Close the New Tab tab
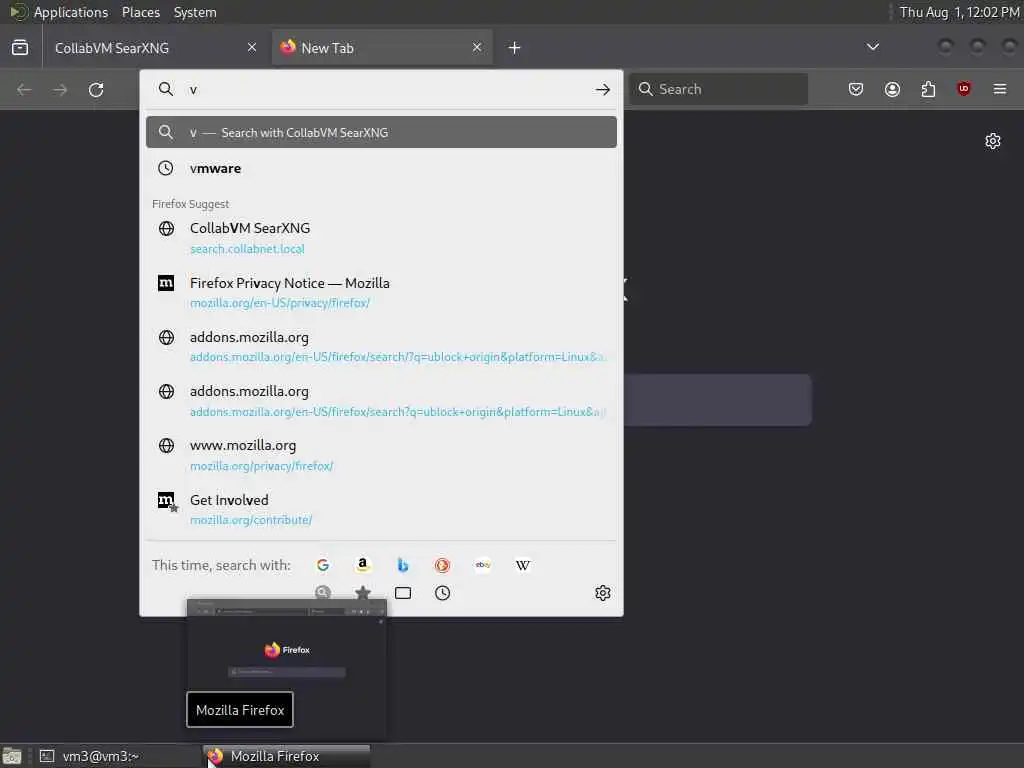This screenshot has width=1024, height=768. point(477,48)
